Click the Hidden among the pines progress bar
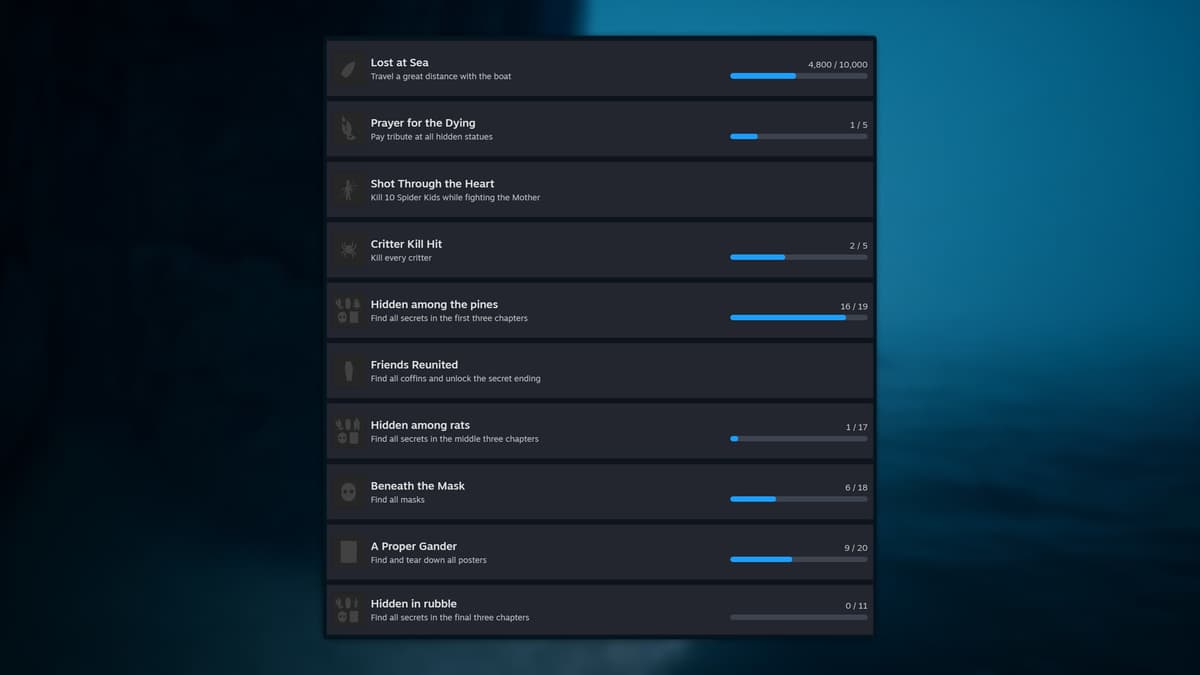The height and width of the screenshot is (675, 1200). click(798, 317)
